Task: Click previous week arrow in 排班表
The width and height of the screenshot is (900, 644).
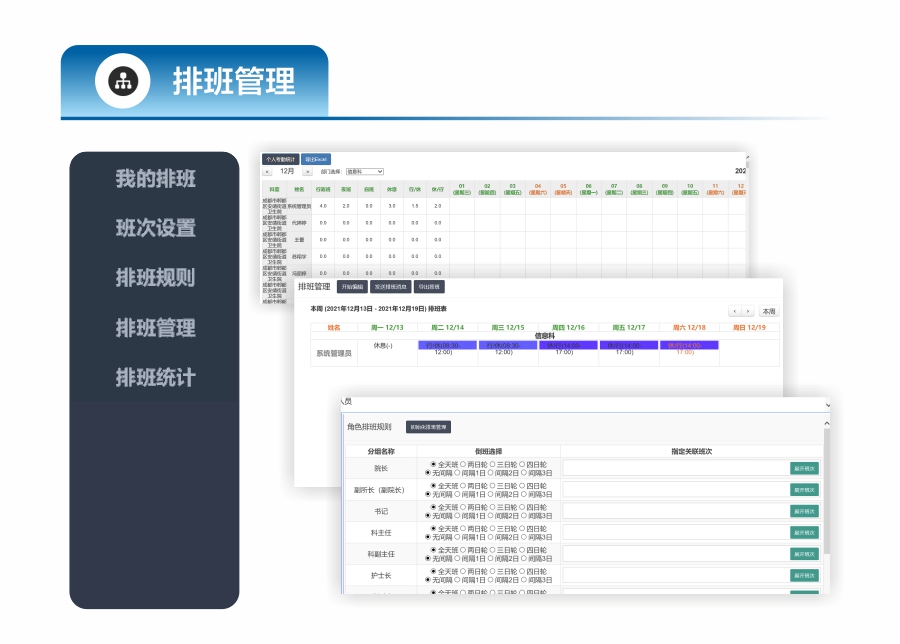Action: (x=735, y=312)
